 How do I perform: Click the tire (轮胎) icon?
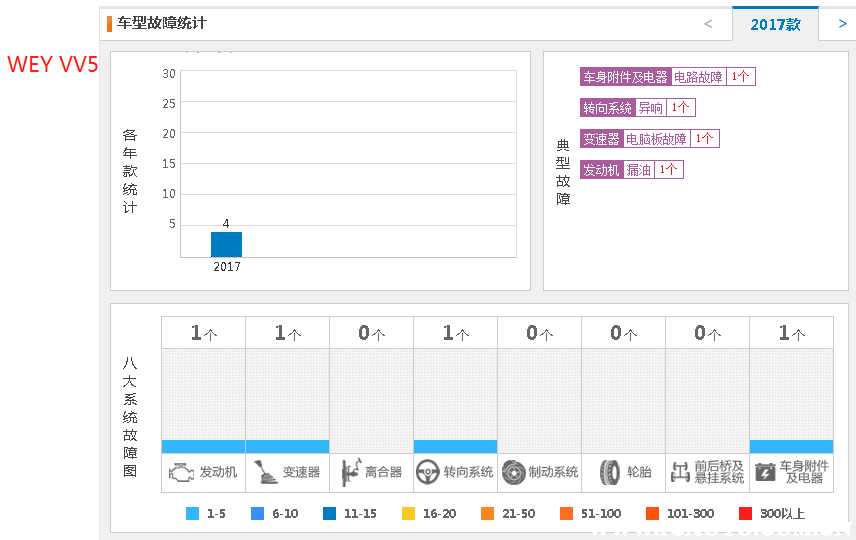click(609, 472)
